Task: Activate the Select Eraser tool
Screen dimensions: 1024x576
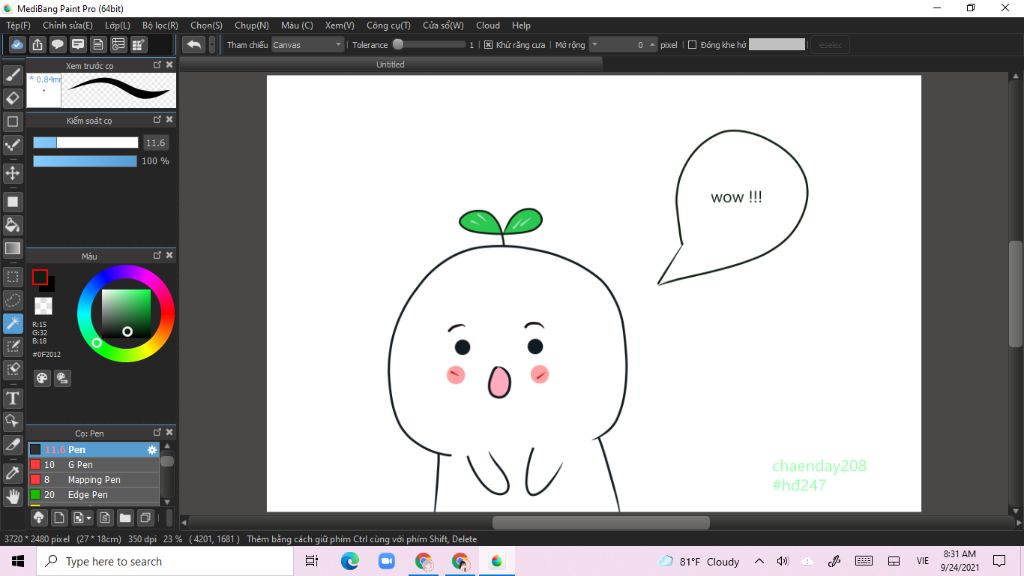Action: [12, 370]
